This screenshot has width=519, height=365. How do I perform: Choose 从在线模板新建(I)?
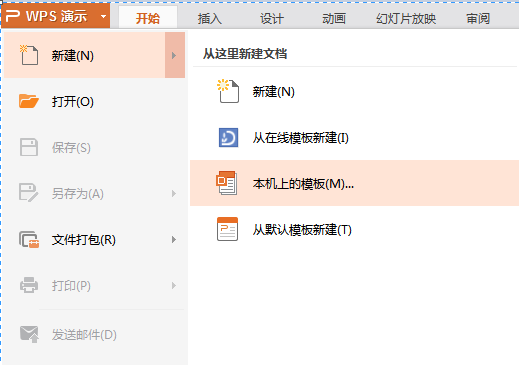(354, 138)
